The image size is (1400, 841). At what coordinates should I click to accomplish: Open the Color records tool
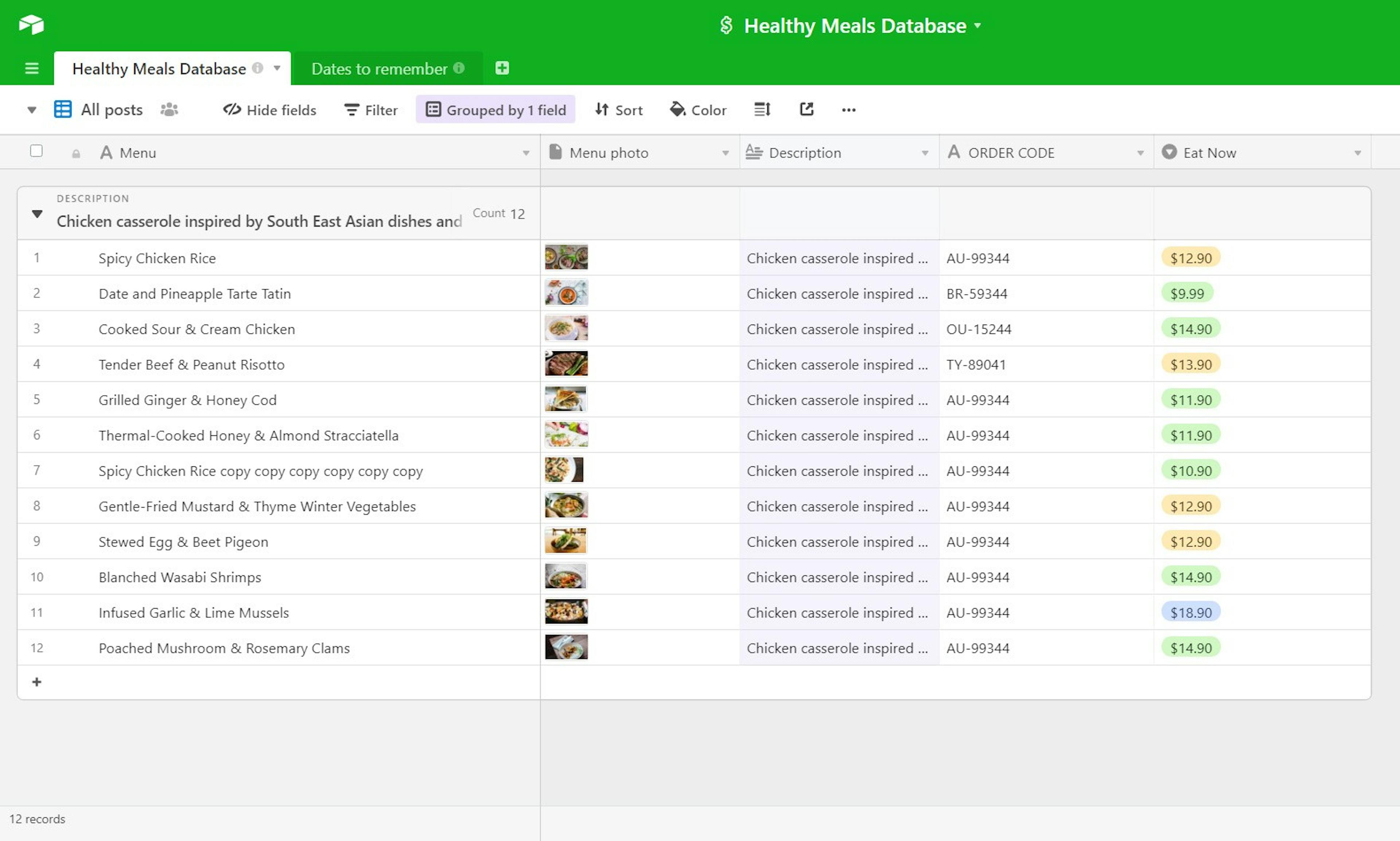(698, 109)
